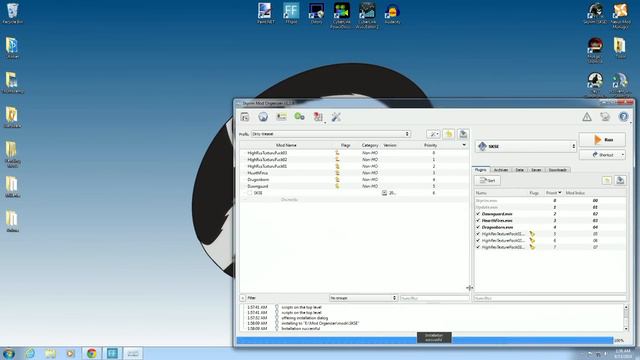The width and height of the screenshot is (640, 360).
Task: Open Recycle Bin on the desktop
Action: click(x=13, y=13)
